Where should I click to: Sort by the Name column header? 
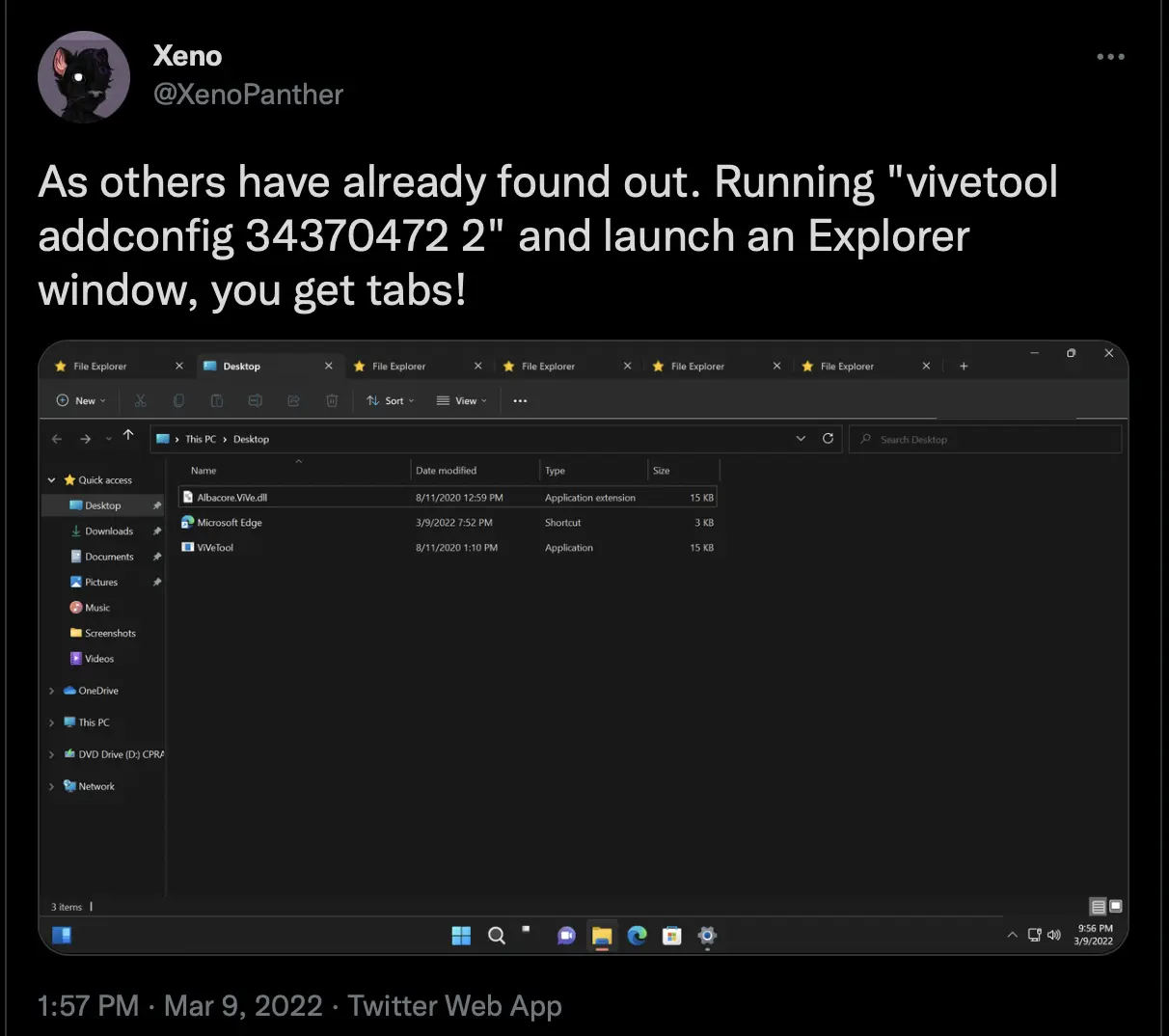[x=204, y=471]
